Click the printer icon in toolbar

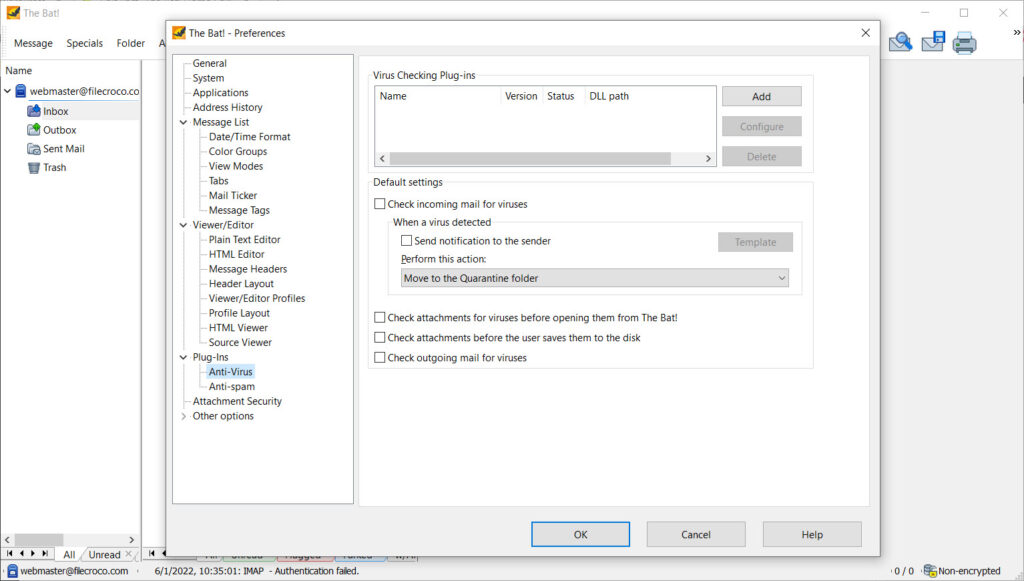(965, 43)
